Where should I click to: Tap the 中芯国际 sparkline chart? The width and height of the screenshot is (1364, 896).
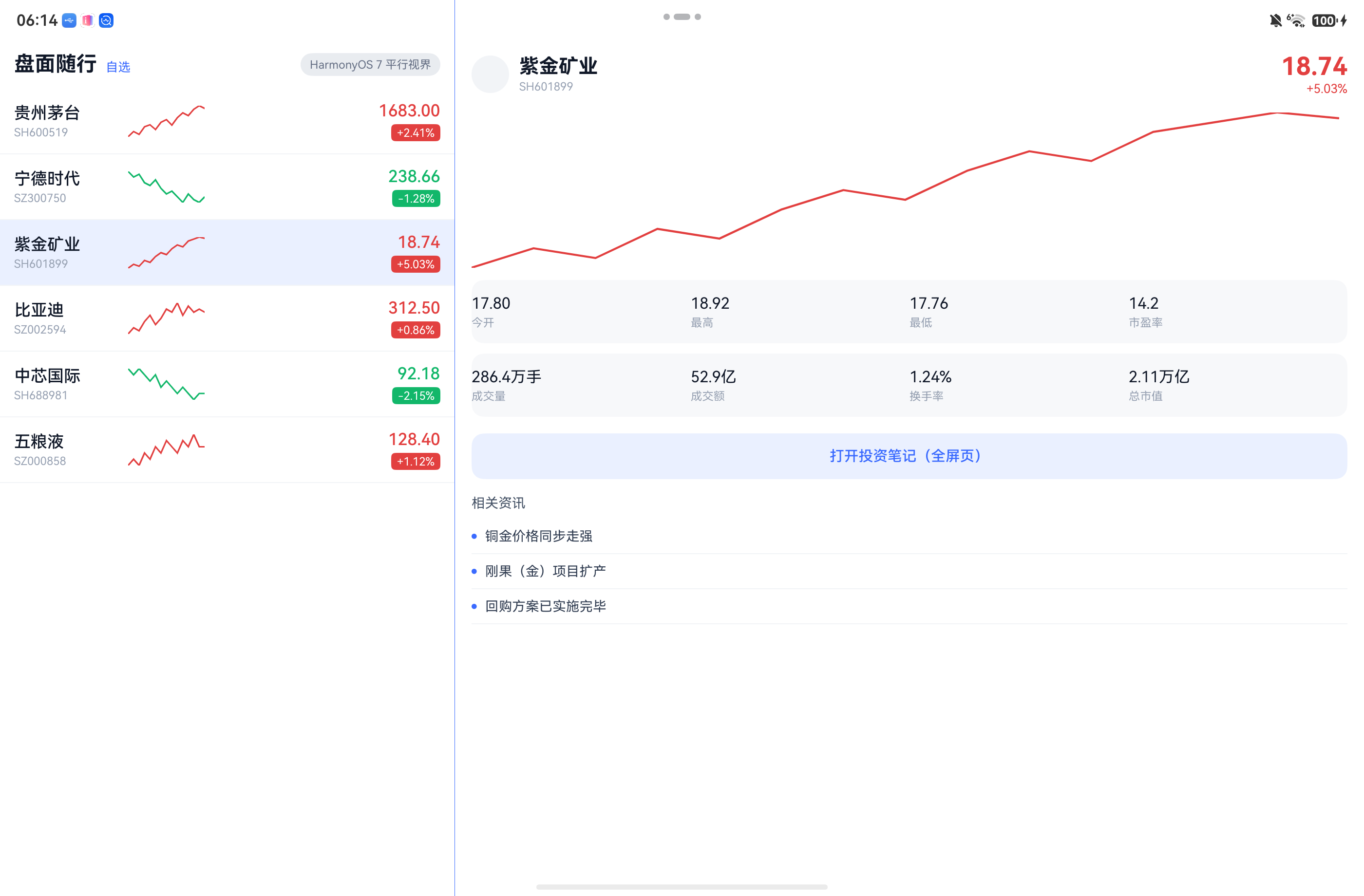(x=166, y=384)
